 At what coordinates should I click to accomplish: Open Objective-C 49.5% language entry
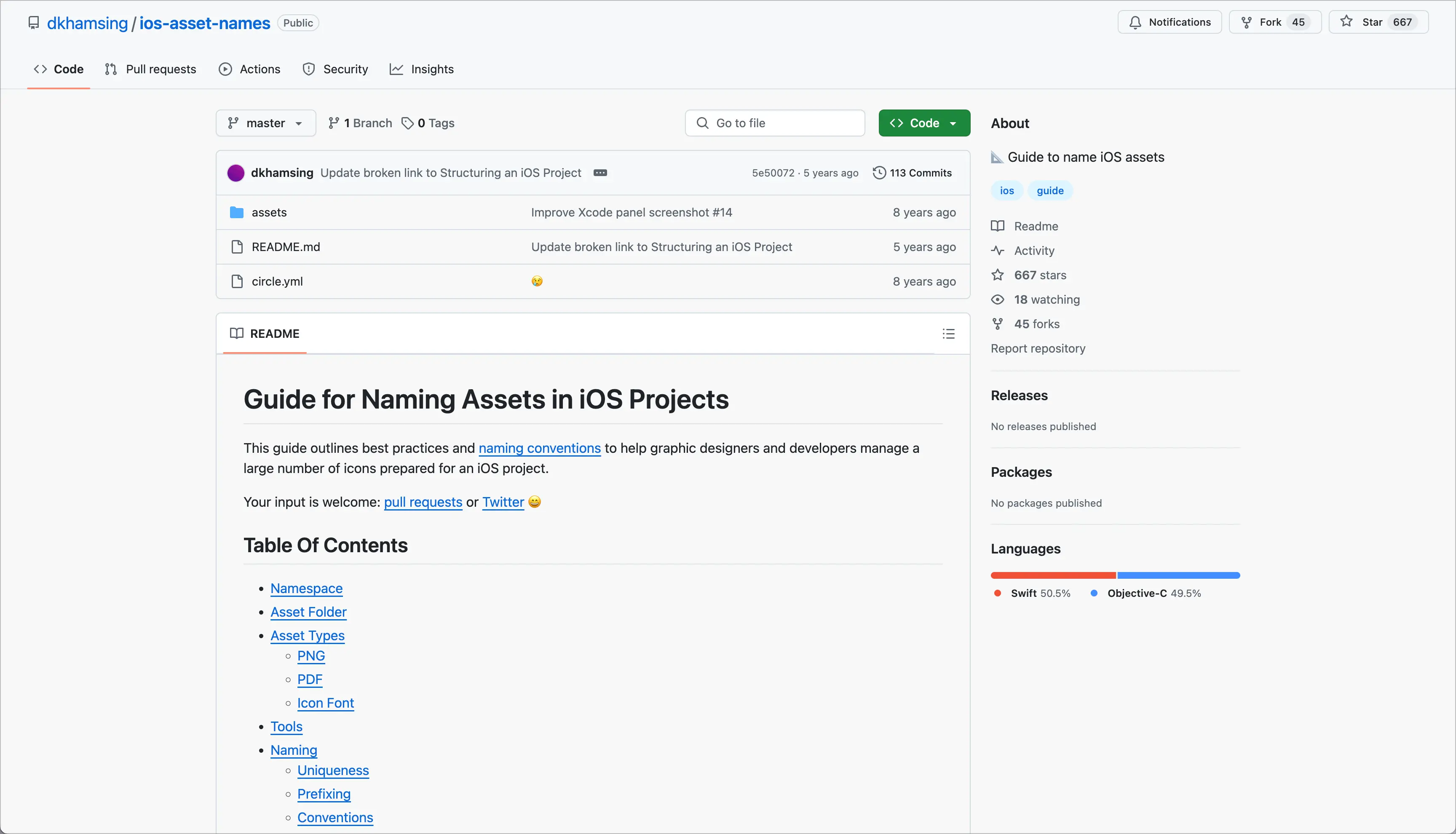pyautogui.click(x=1146, y=593)
